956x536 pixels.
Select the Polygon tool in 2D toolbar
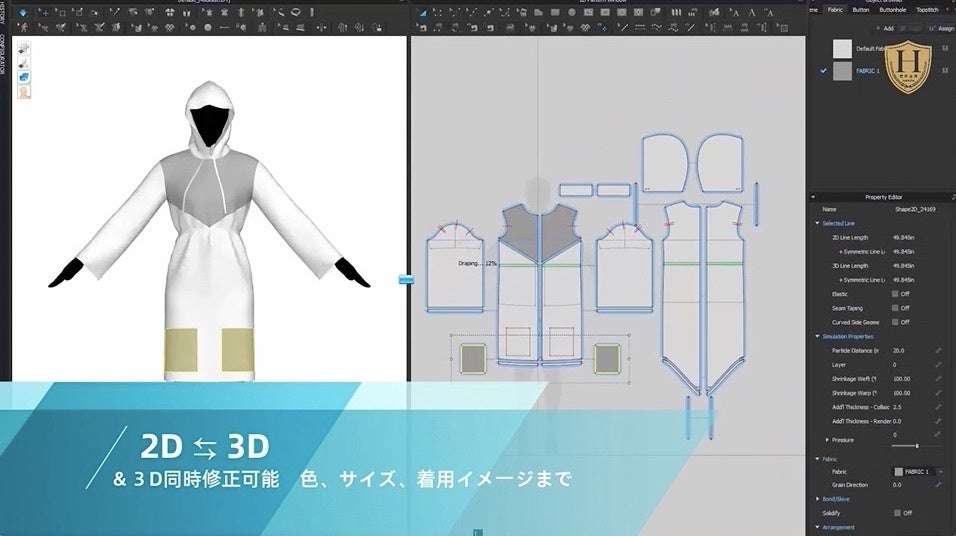(538, 13)
